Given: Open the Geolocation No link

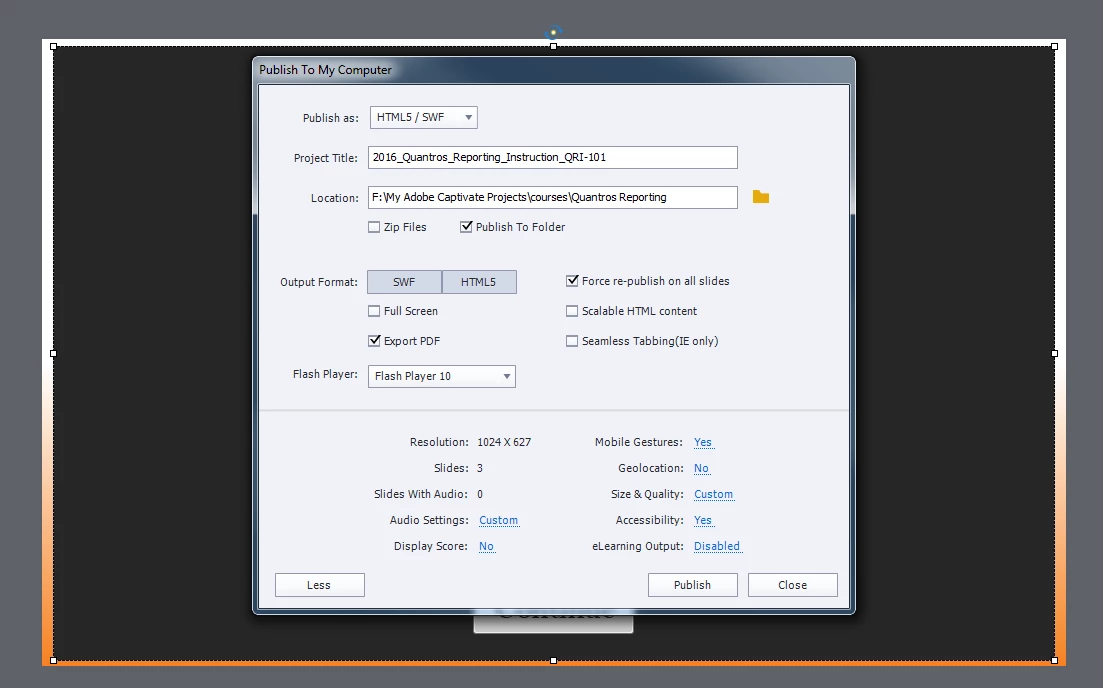Looking at the screenshot, I should tap(701, 469).
